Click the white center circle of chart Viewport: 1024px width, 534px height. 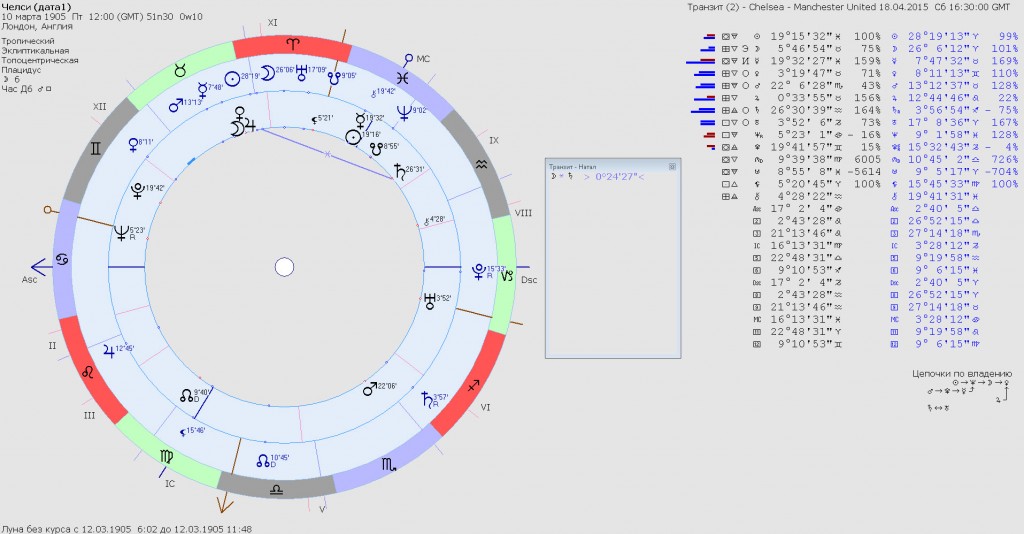tap(285, 267)
